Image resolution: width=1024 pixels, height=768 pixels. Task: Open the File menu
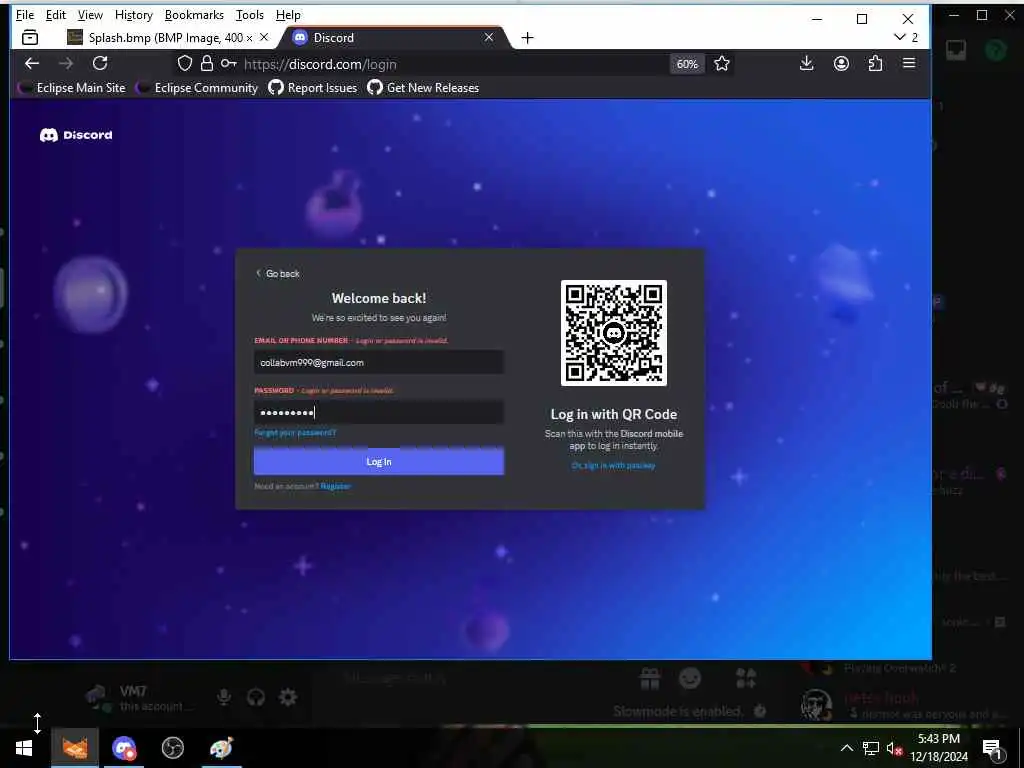25,14
